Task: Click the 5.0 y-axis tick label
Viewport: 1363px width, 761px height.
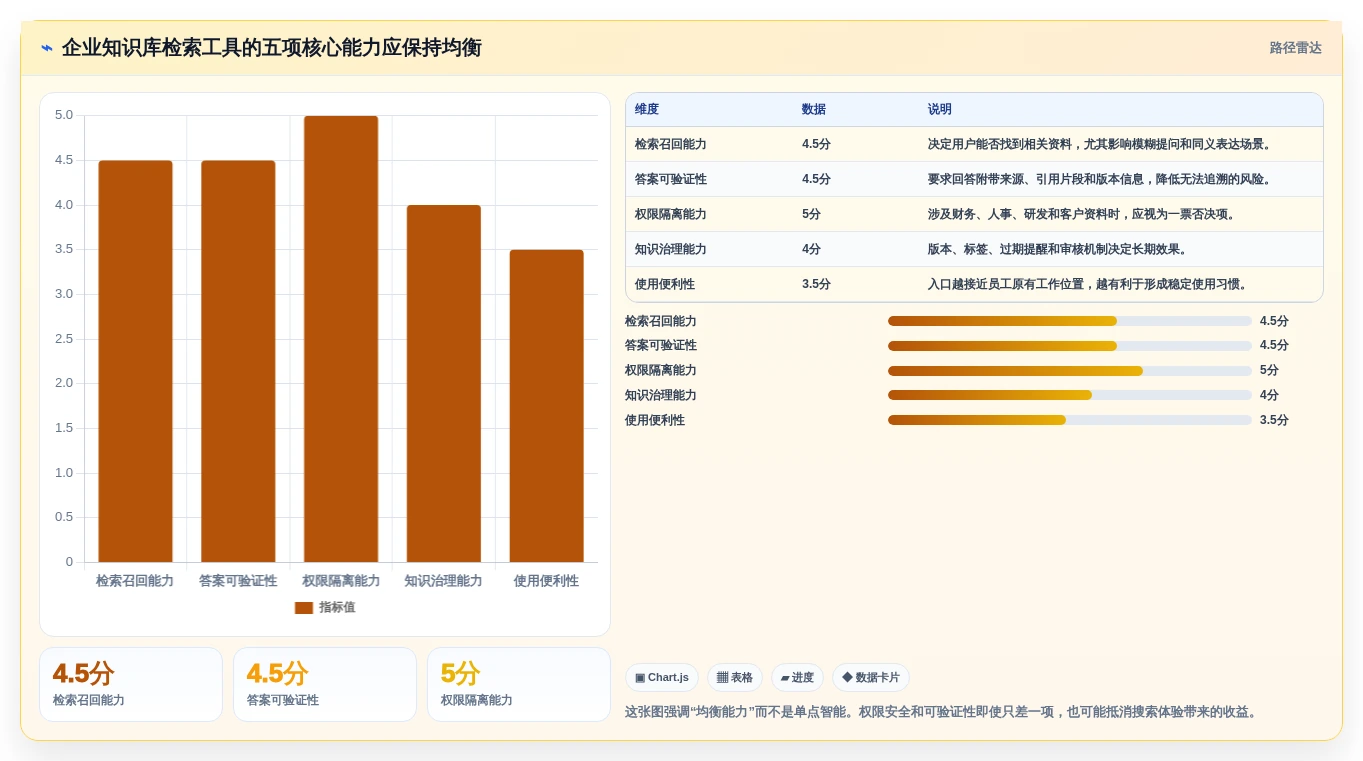Action: 64,115
